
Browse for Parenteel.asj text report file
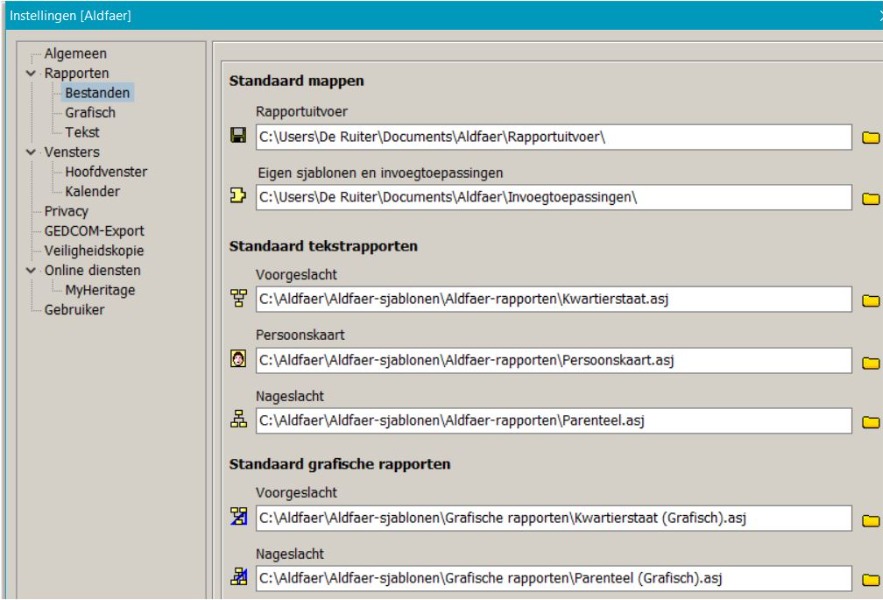pos(870,422)
